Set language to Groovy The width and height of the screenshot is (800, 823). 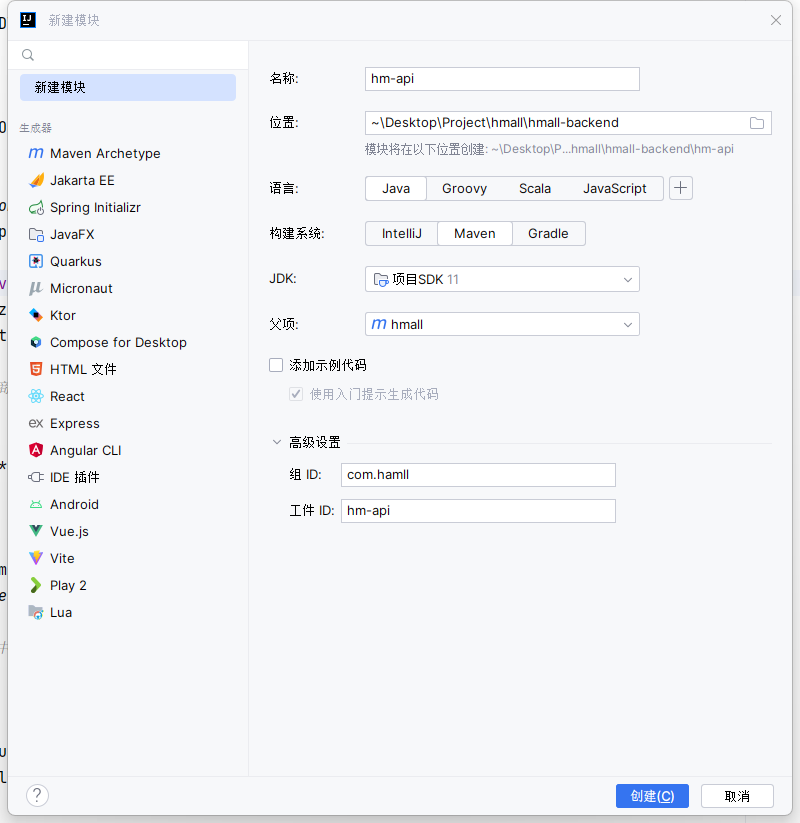pyautogui.click(x=464, y=188)
